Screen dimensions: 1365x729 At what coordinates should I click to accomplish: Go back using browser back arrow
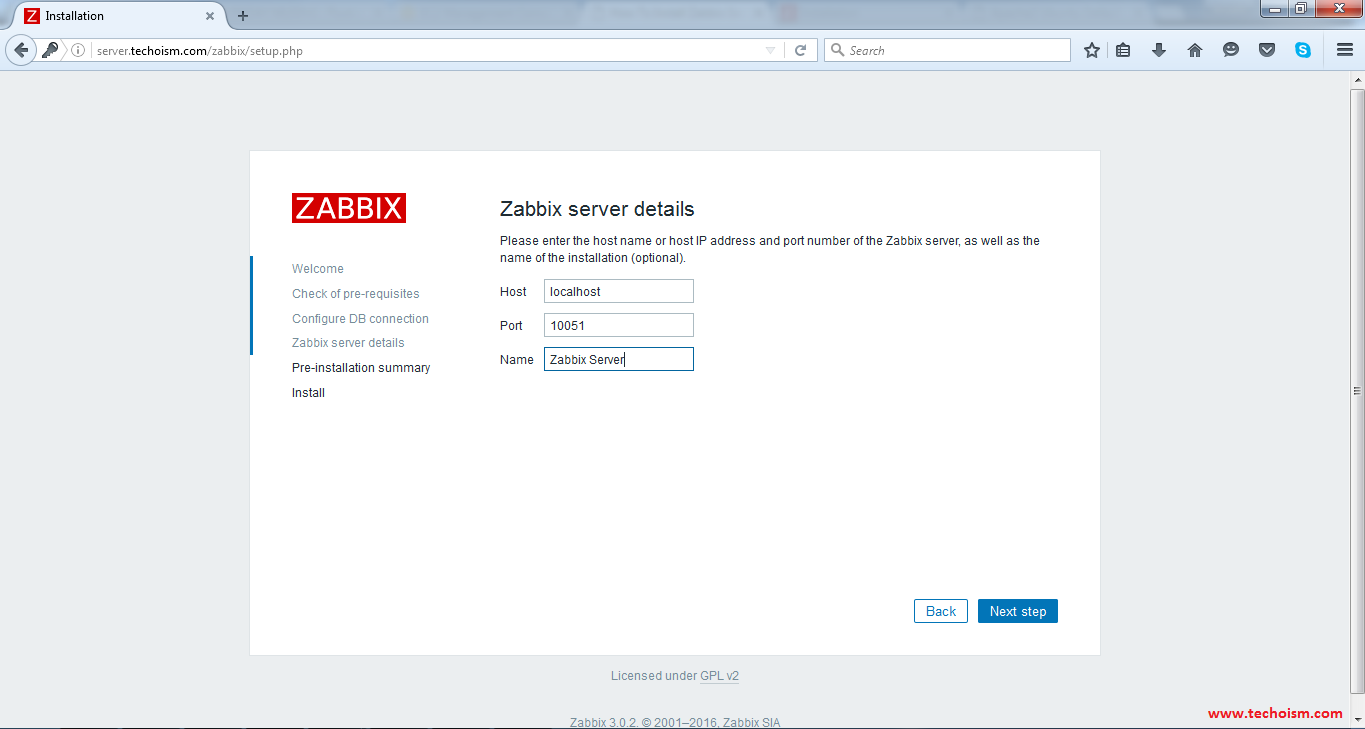click(x=21, y=50)
